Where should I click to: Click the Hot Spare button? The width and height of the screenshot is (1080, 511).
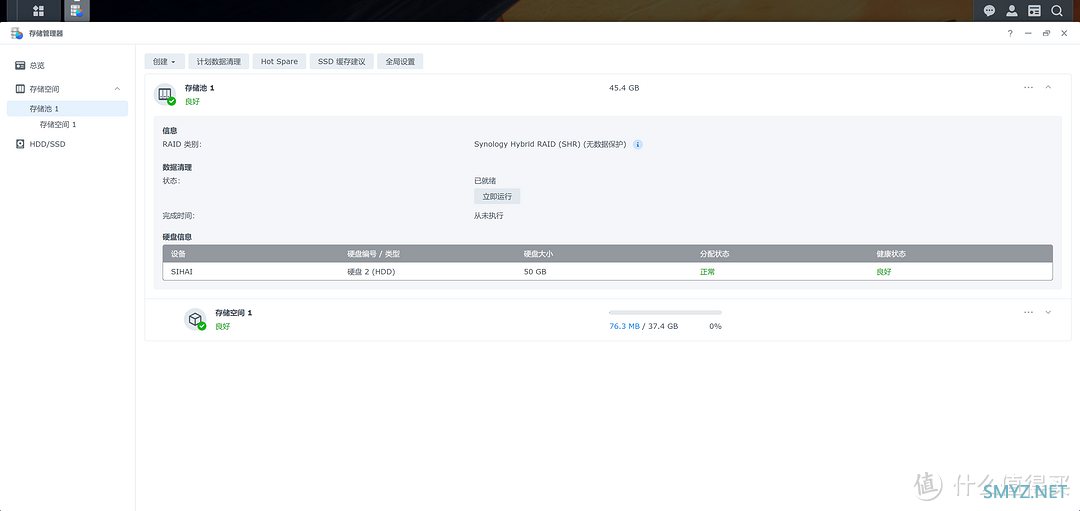click(279, 61)
